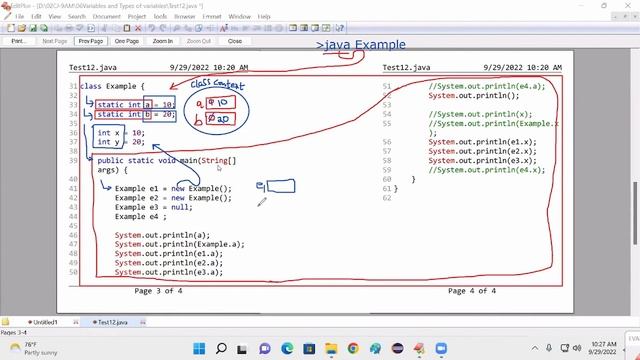The width and height of the screenshot is (640, 360).
Task: Open the Emmet menu
Action: pos(212,17)
